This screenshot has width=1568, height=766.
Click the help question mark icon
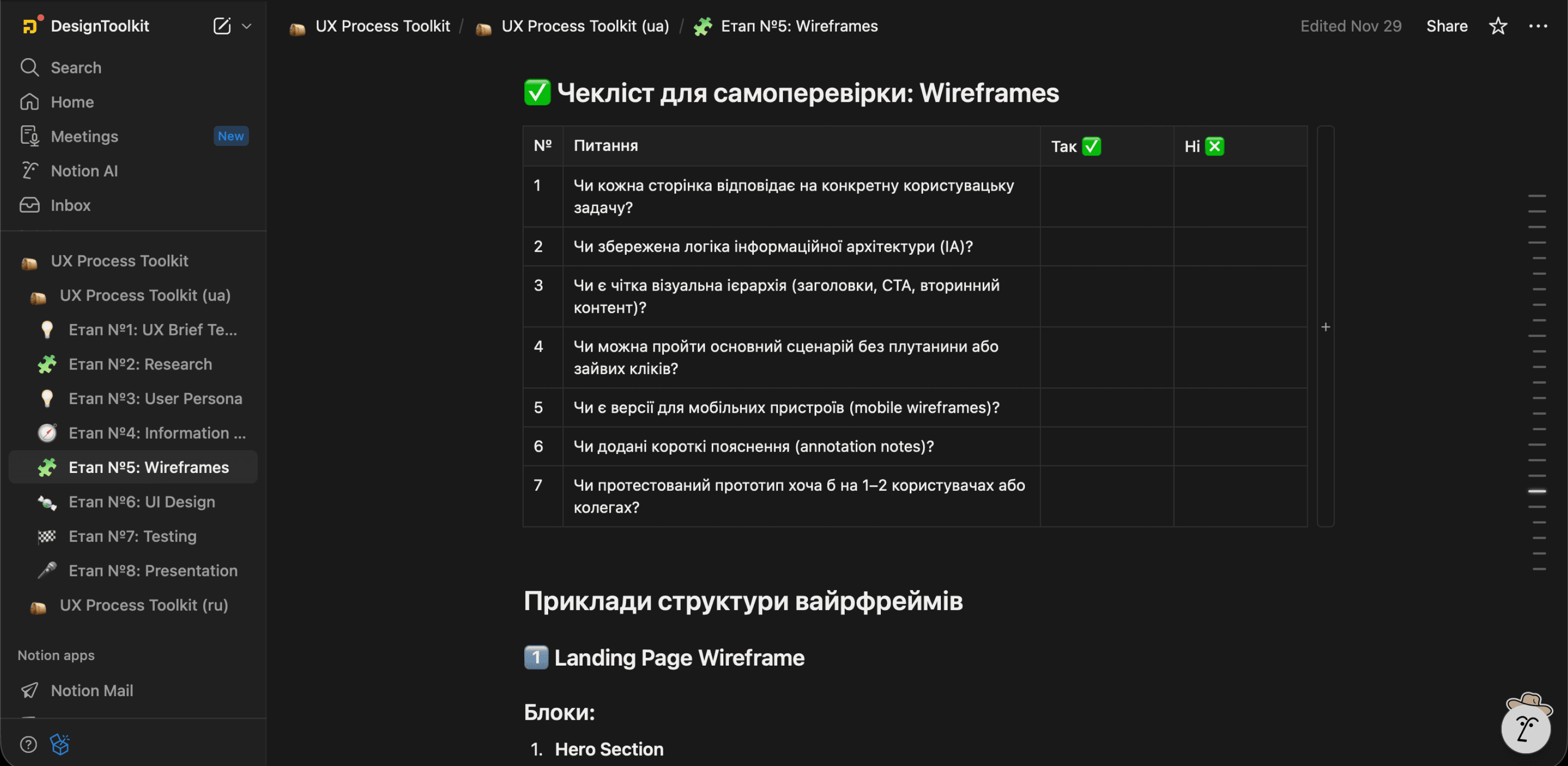tap(29, 744)
